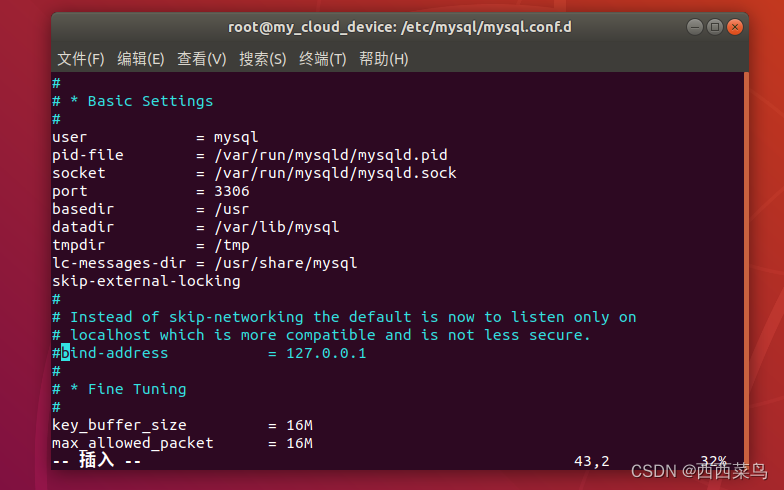Viewport: 784px width, 490px height.
Task: Click the tmpdir value /tmp
Action: pos(232,245)
